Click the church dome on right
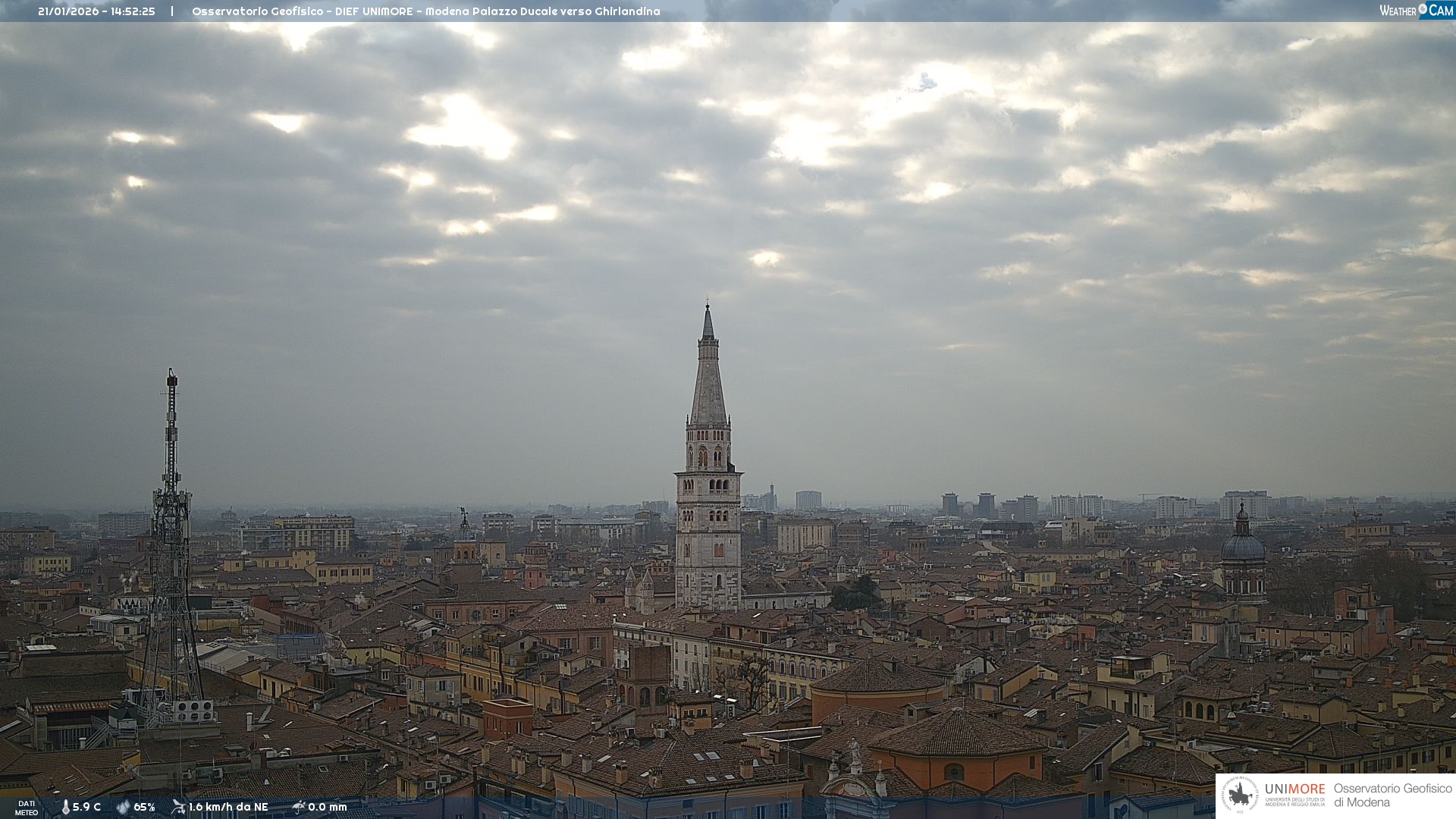 click(x=1243, y=546)
